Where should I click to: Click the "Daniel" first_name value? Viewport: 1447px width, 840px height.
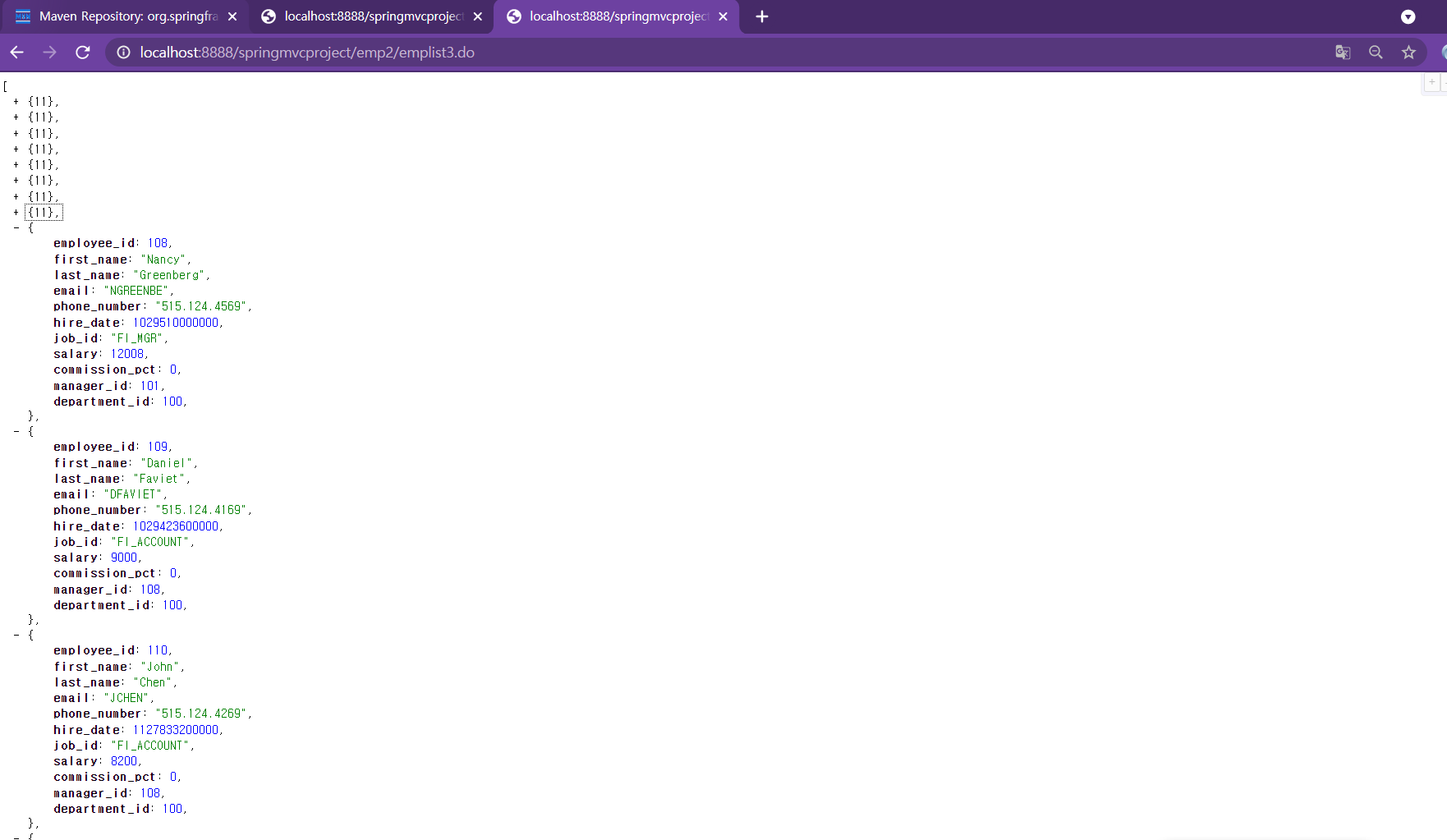(167, 463)
